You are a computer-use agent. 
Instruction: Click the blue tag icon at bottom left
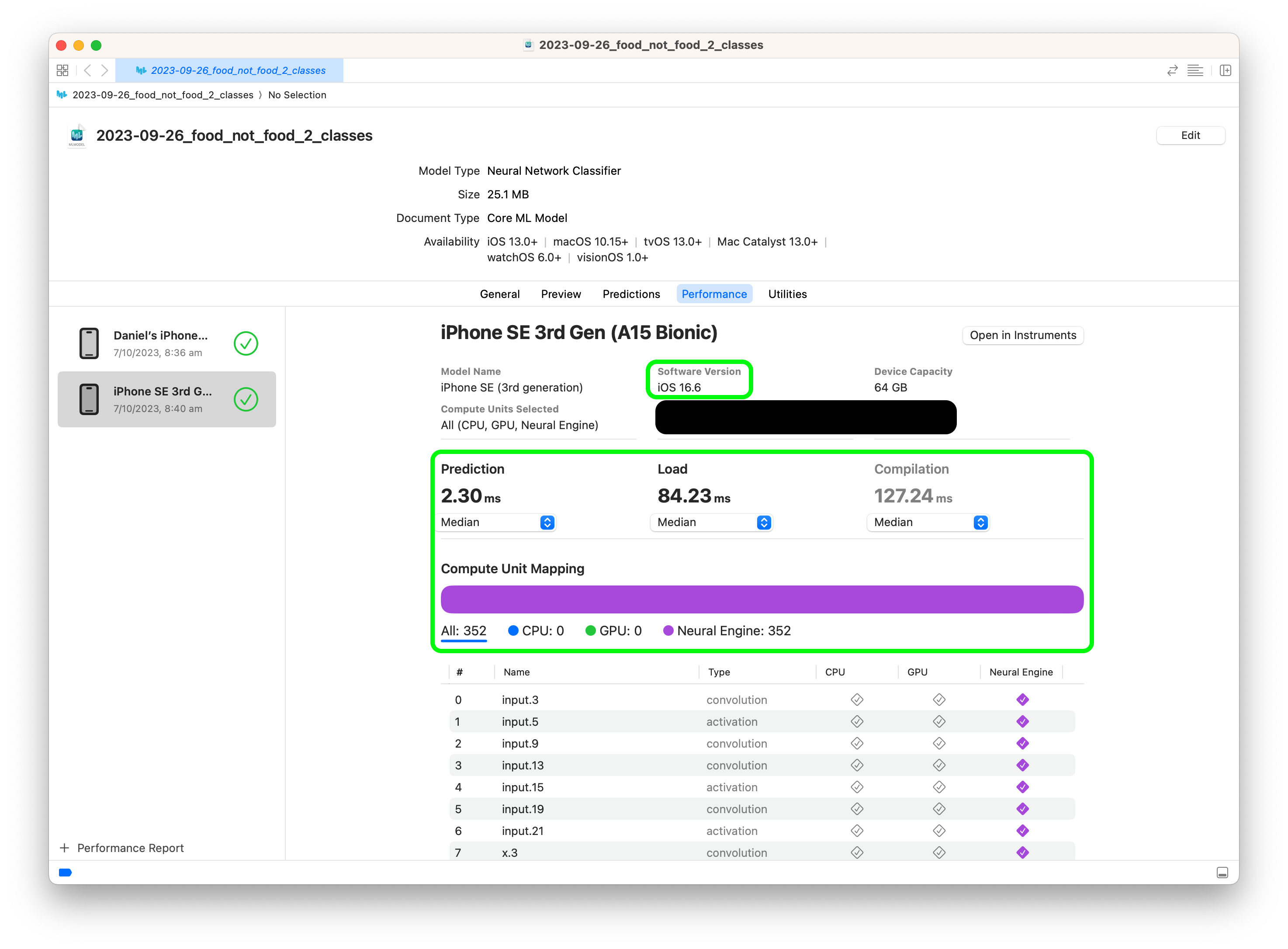(x=66, y=873)
